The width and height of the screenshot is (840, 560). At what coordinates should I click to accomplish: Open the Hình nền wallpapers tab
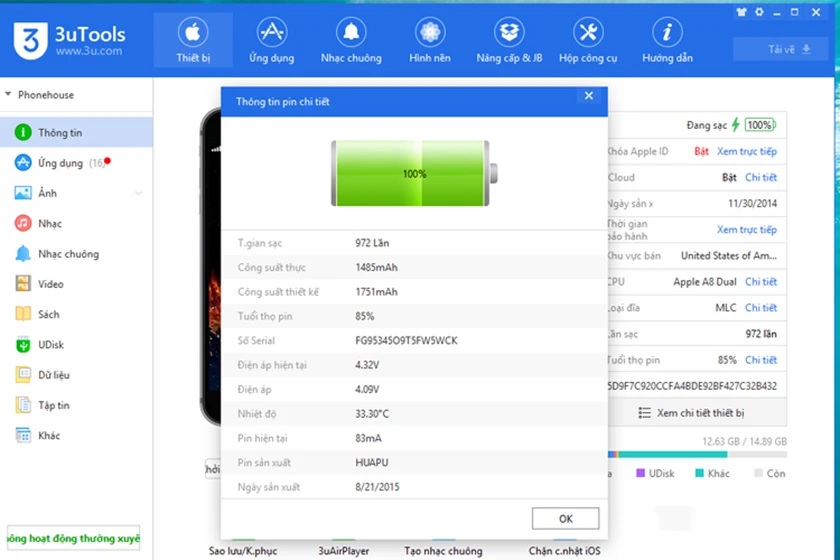430,41
